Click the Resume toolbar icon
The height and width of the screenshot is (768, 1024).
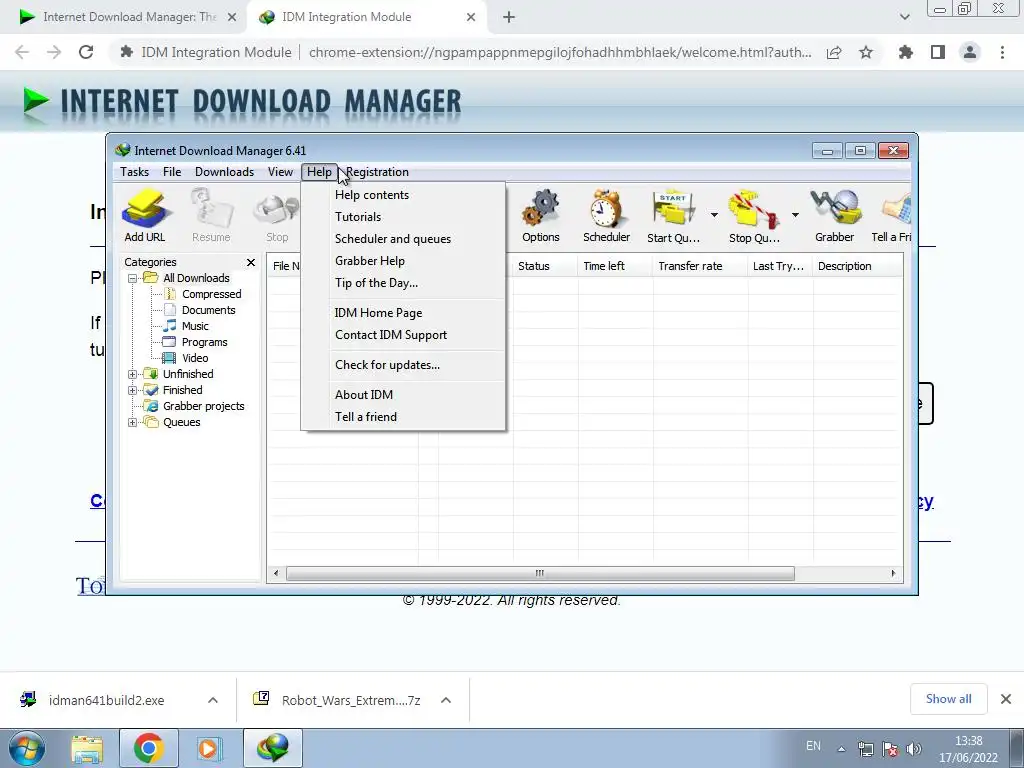[212, 216]
